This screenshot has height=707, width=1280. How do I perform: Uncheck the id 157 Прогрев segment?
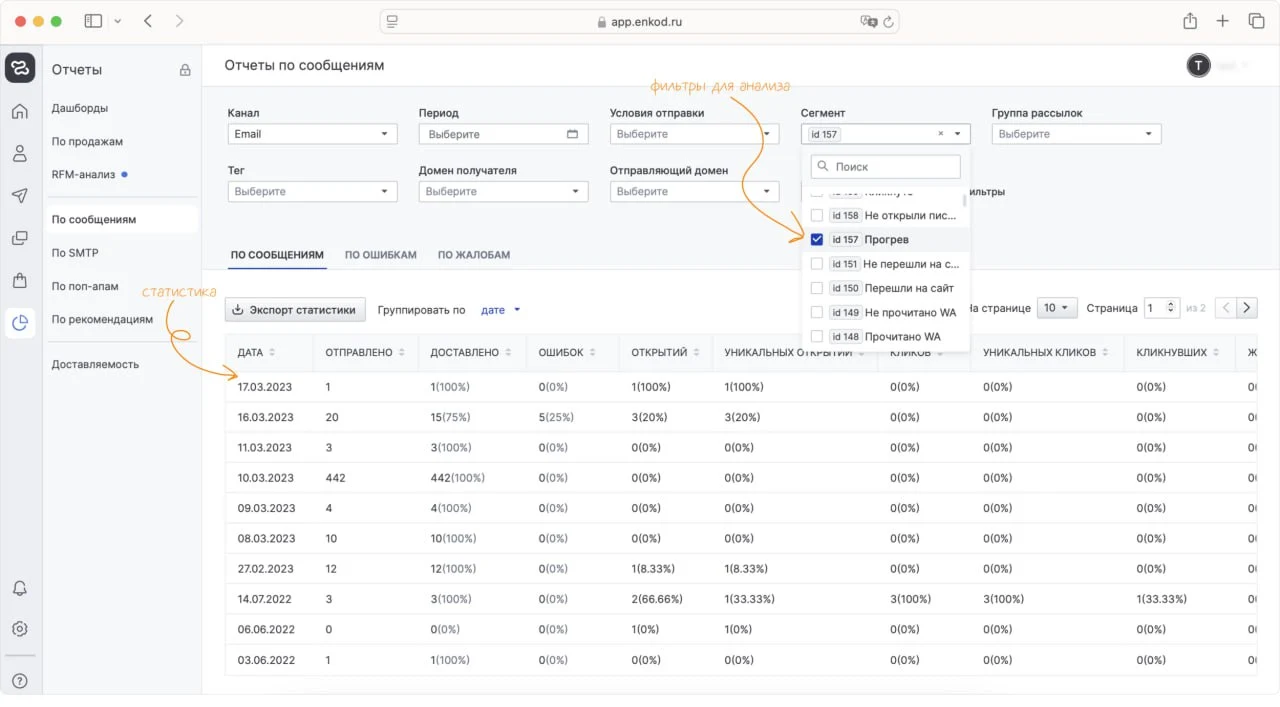[817, 240]
